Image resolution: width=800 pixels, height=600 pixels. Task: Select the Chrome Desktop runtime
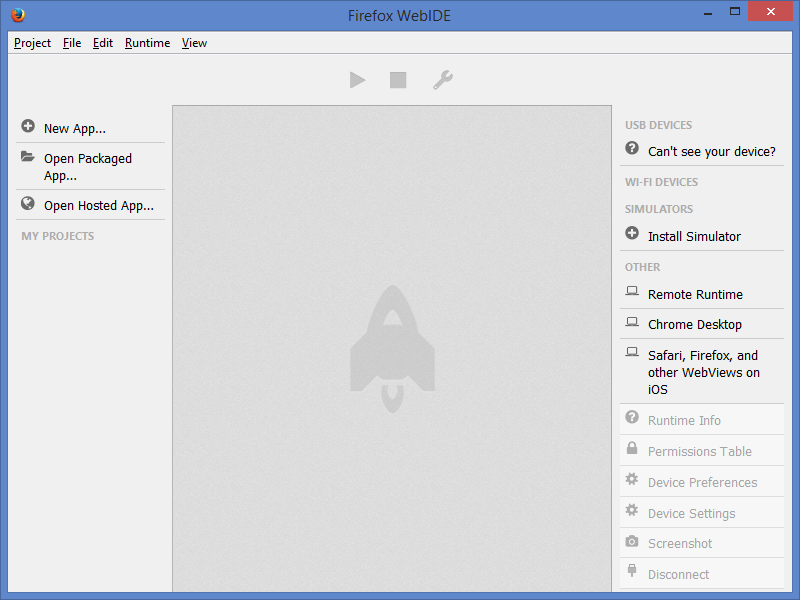(702, 324)
